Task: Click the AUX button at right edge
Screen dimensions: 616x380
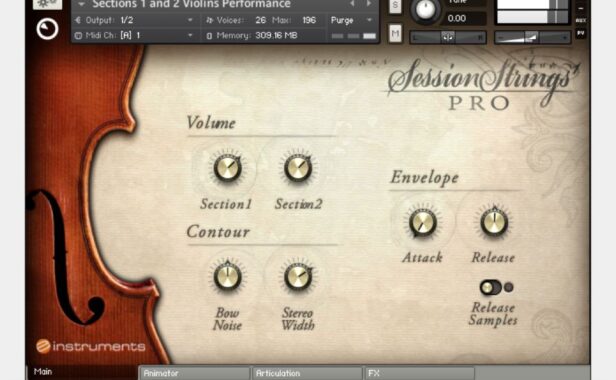Action: [x=581, y=20]
